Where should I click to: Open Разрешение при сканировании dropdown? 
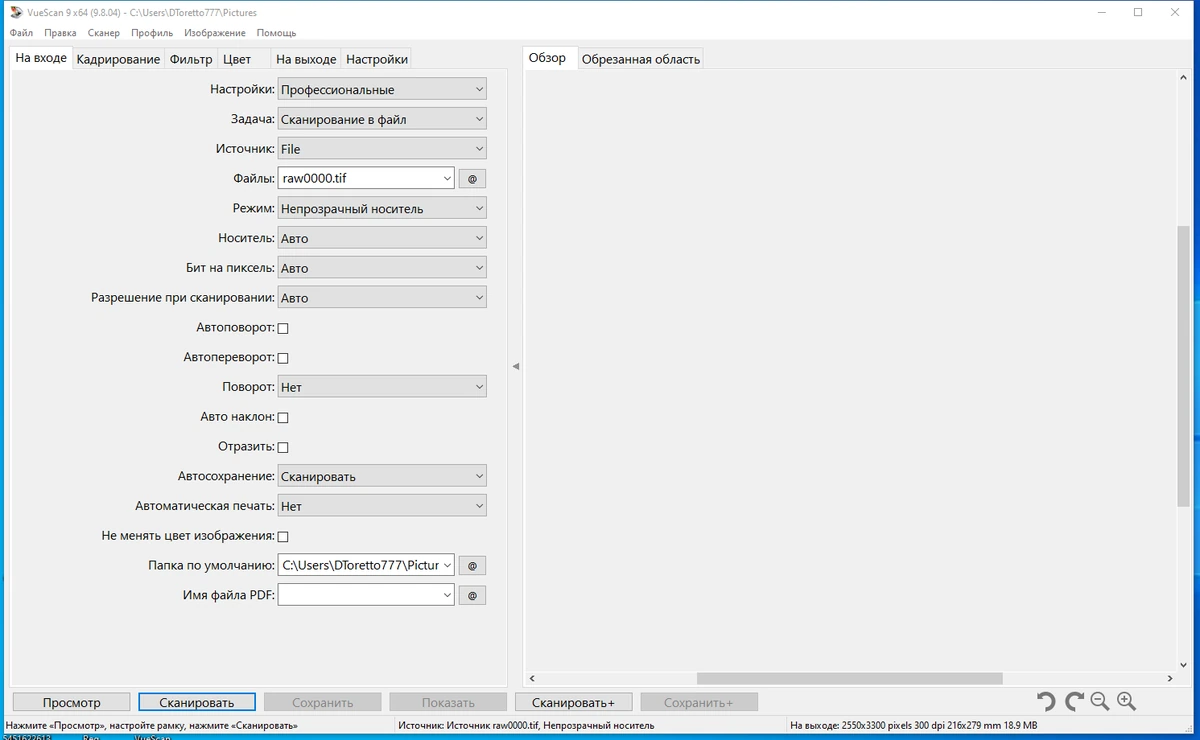(382, 298)
